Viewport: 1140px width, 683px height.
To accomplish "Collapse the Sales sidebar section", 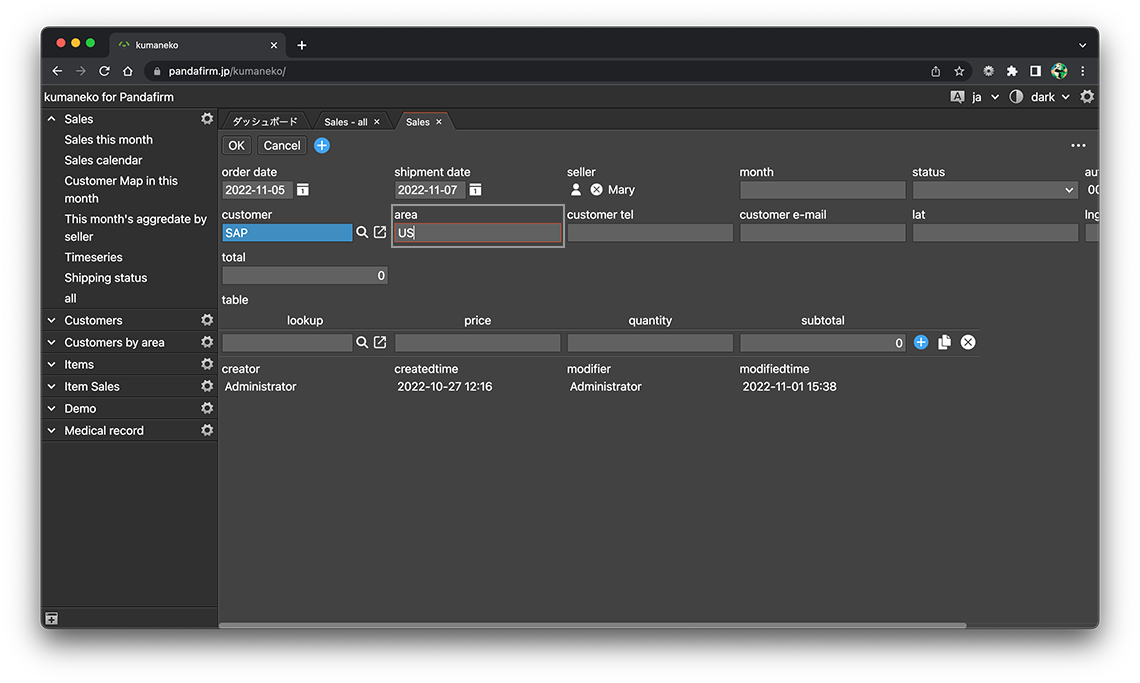I will point(52,119).
